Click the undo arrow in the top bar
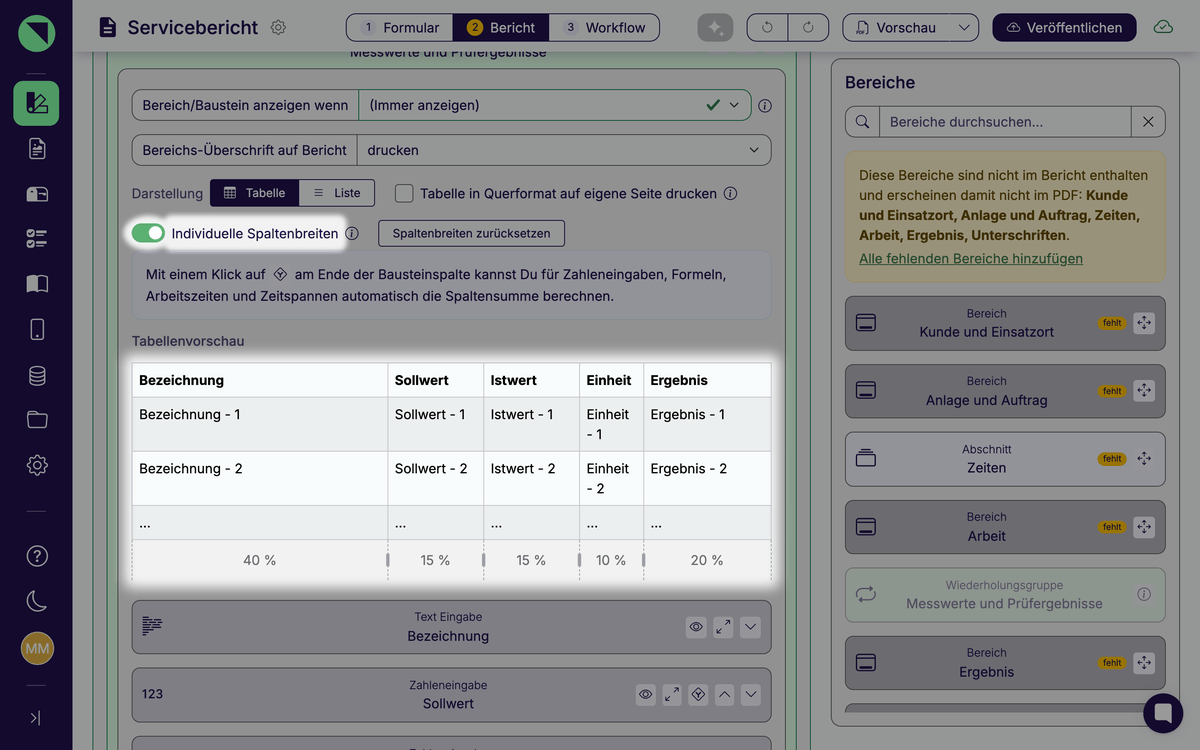This screenshot has width=1200, height=750. coord(767,28)
